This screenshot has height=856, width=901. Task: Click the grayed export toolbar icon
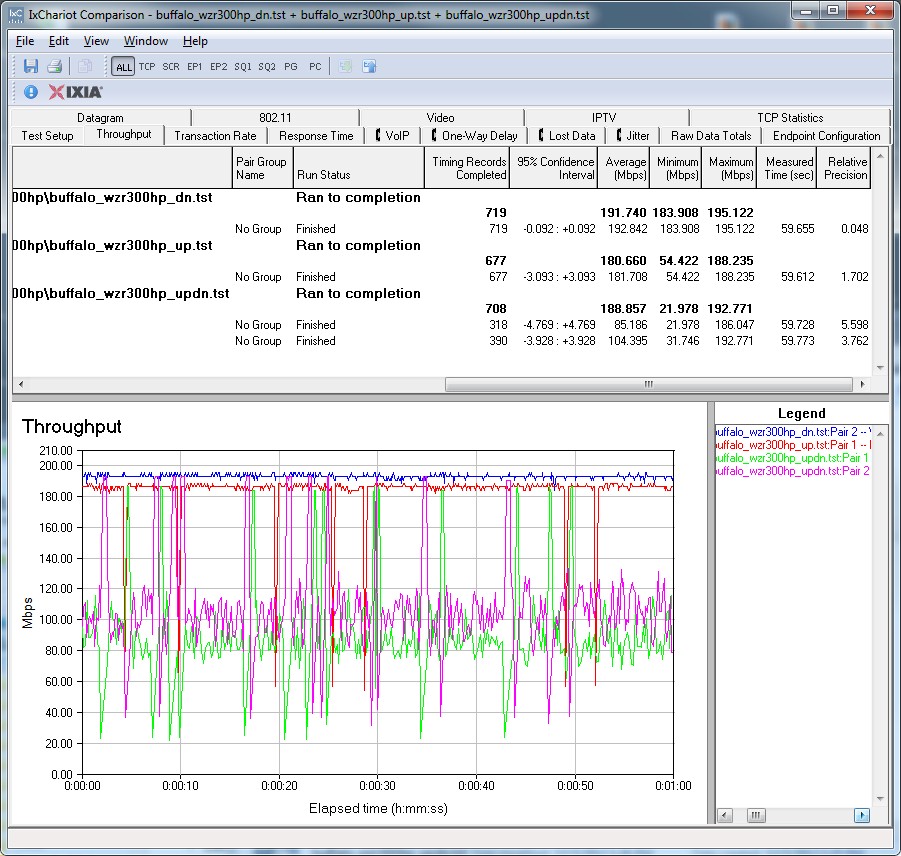click(345, 66)
